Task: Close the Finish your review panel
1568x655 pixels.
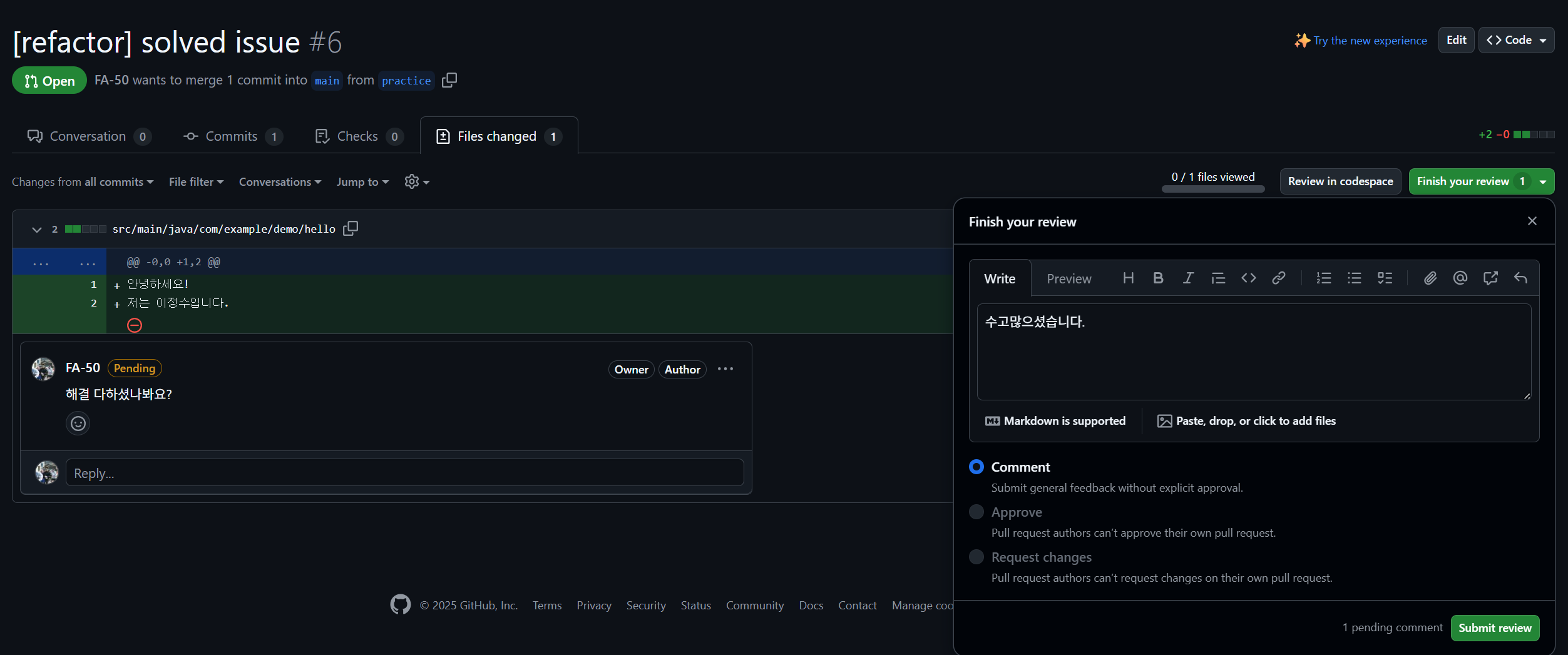Action: (1532, 221)
